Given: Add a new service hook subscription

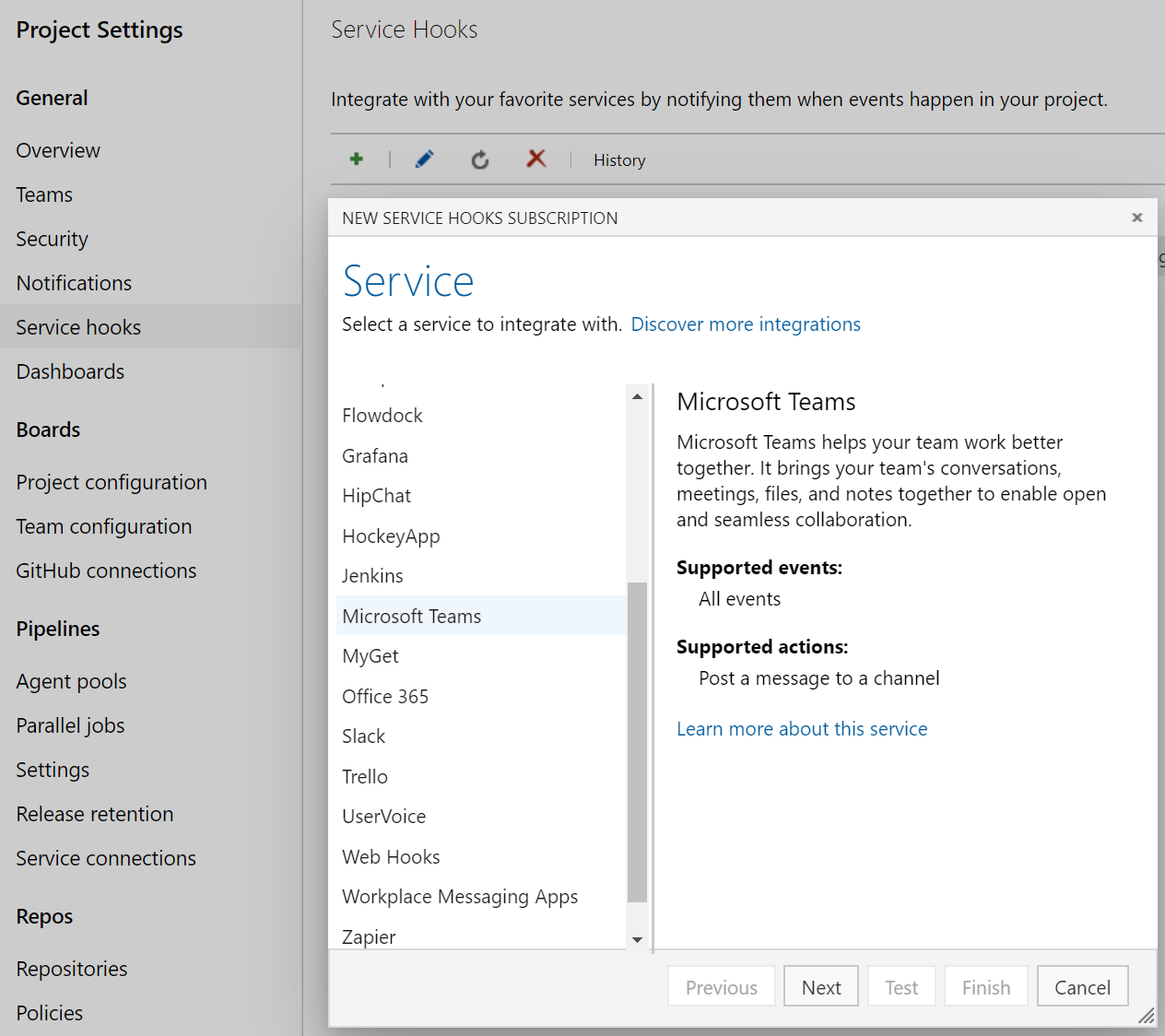Looking at the screenshot, I should [356, 159].
